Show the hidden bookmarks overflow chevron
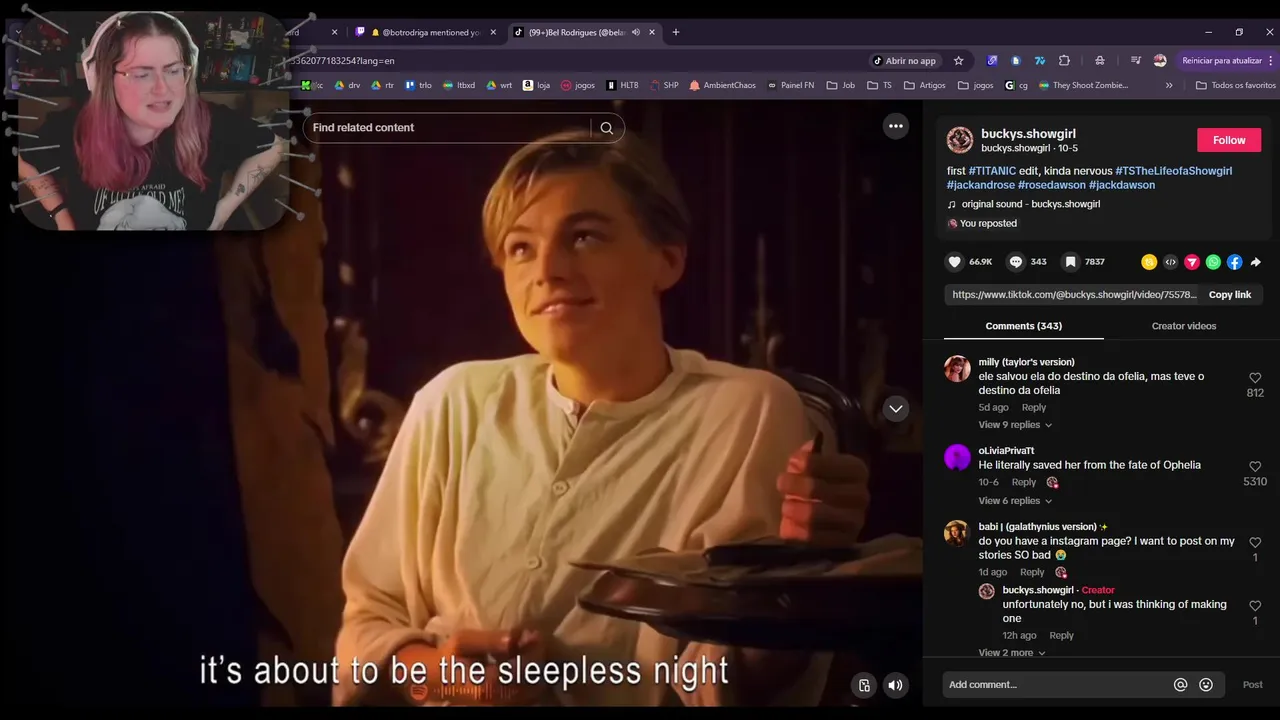Viewport: 1280px width, 720px height. point(1169,85)
